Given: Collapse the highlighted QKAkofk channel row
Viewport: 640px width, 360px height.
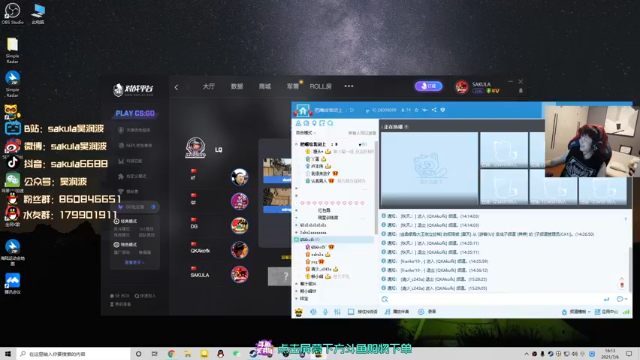Looking at the screenshot, I should (297, 240).
